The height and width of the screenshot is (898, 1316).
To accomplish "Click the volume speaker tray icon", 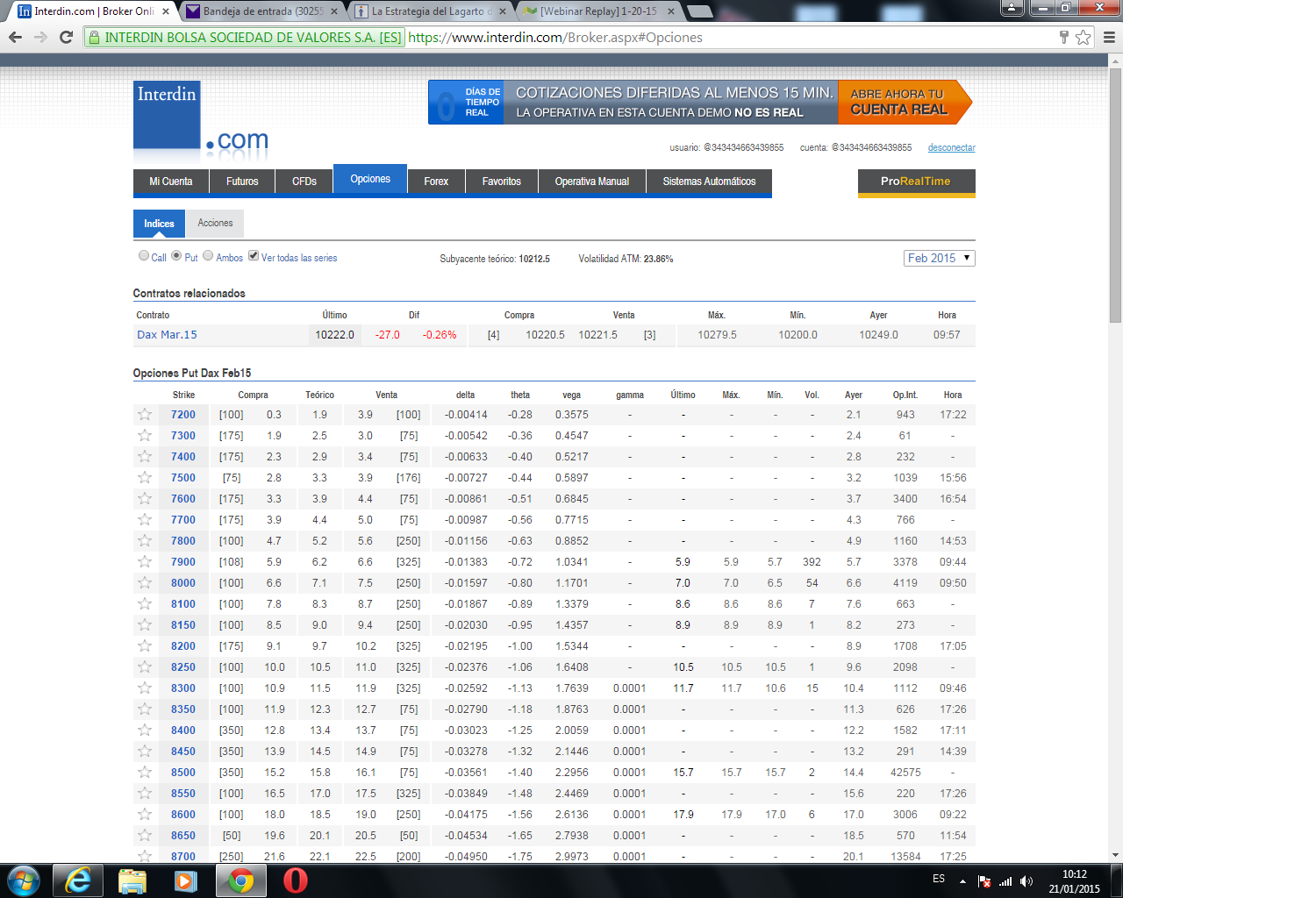I will click(x=1026, y=881).
